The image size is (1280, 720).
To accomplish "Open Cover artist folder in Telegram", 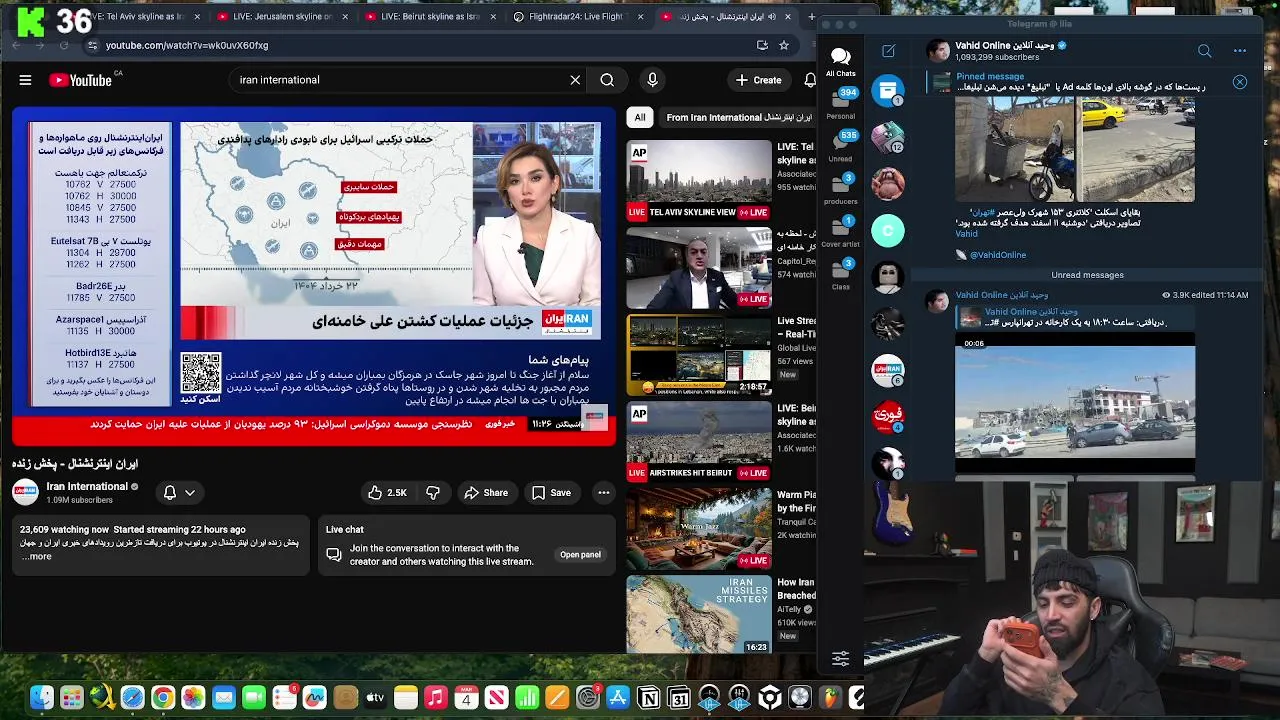I will pyautogui.click(x=840, y=233).
